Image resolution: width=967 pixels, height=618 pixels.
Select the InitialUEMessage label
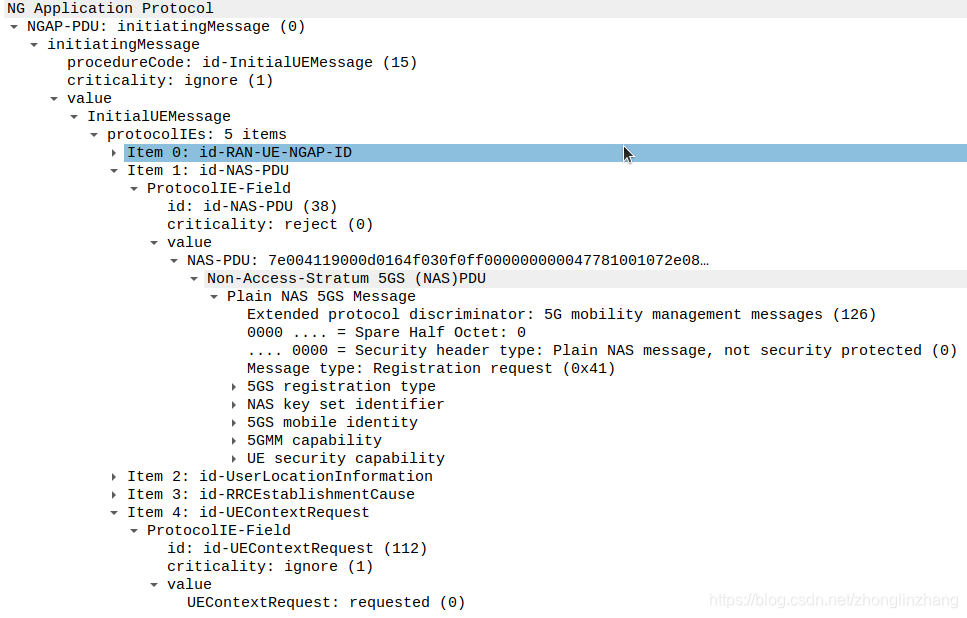(158, 117)
